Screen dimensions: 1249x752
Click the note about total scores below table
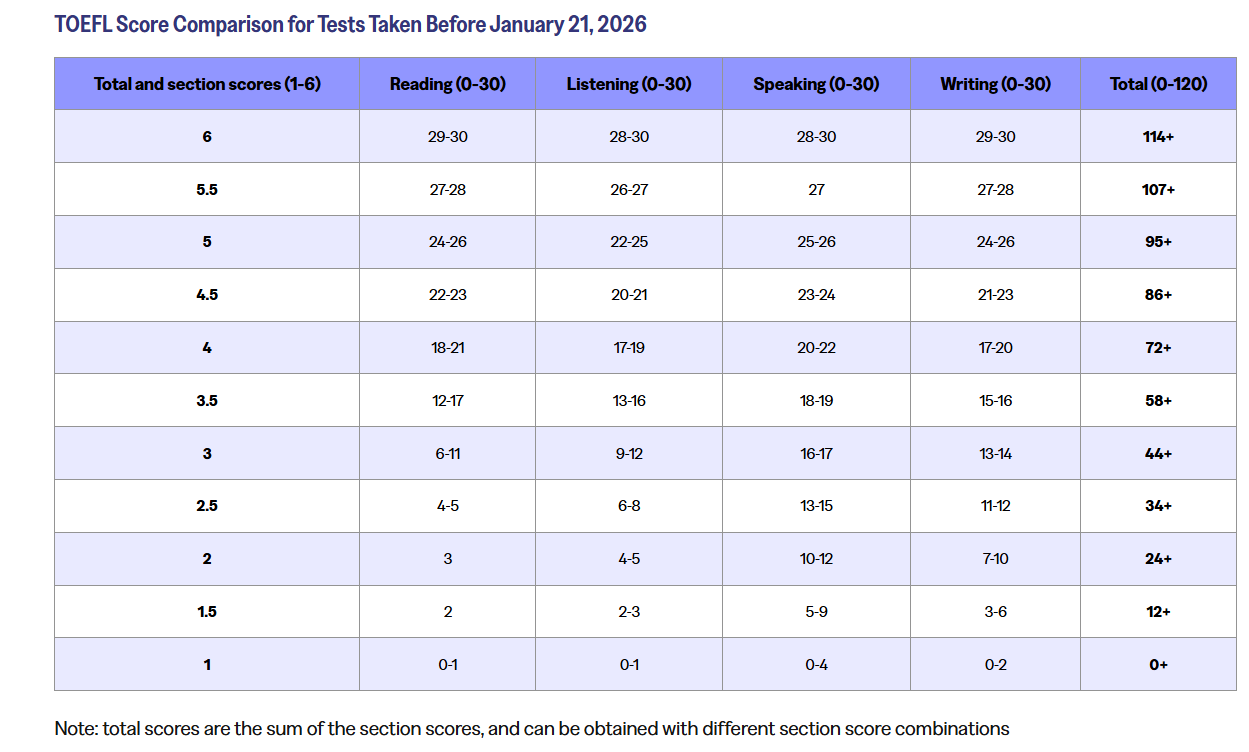click(x=532, y=729)
